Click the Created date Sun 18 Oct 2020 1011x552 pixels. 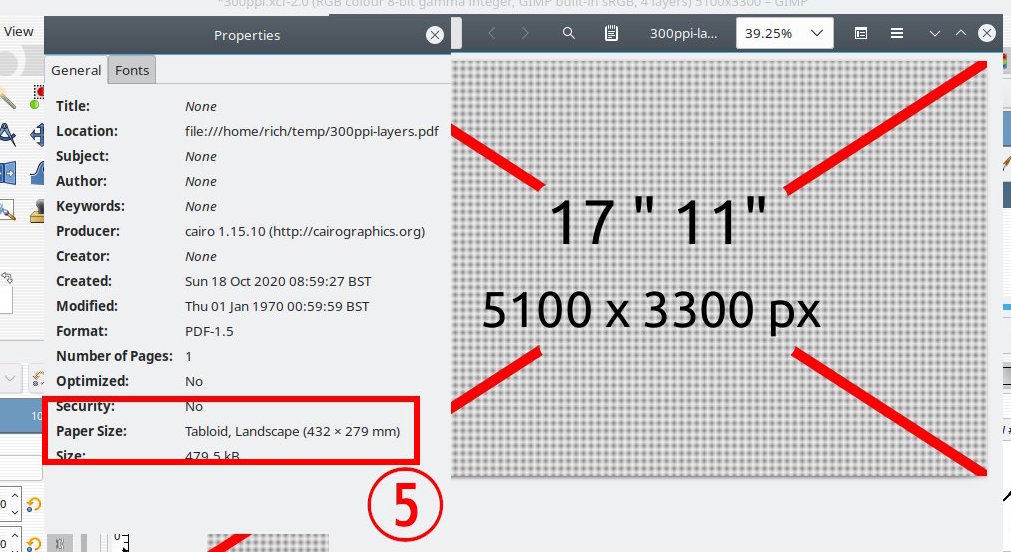coord(278,281)
